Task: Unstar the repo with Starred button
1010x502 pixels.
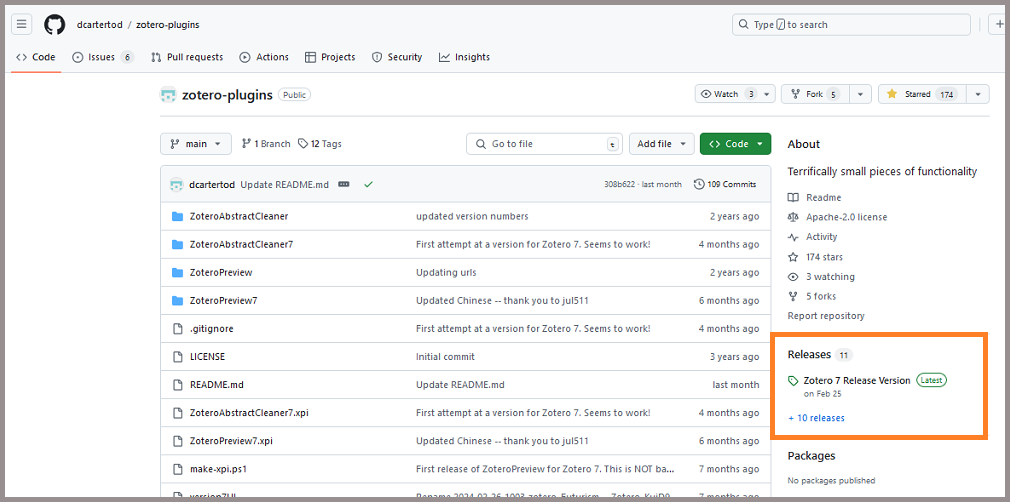Action: point(922,94)
